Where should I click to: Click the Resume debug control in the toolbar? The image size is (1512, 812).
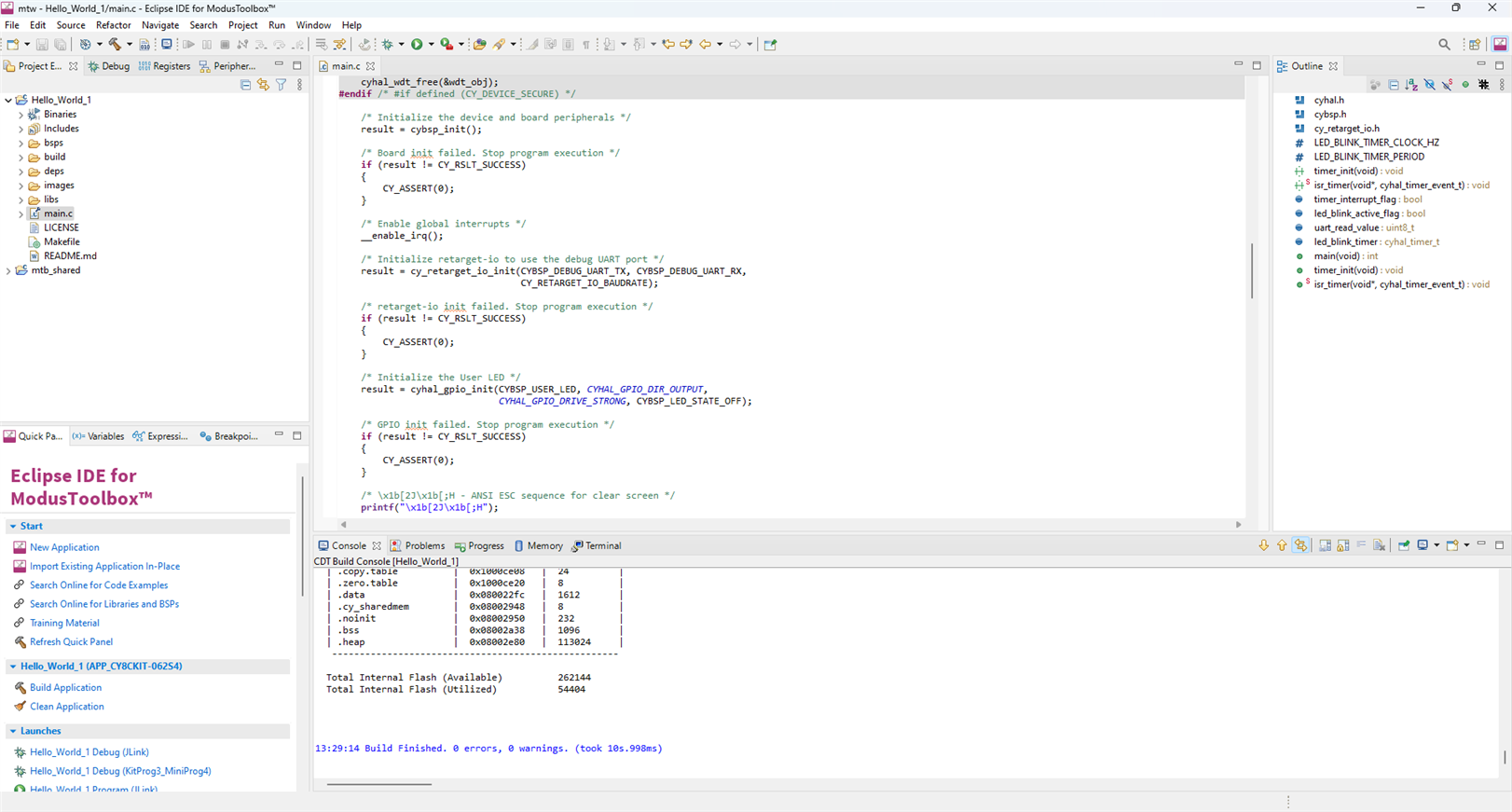pyautogui.click(x=188, y=44)
